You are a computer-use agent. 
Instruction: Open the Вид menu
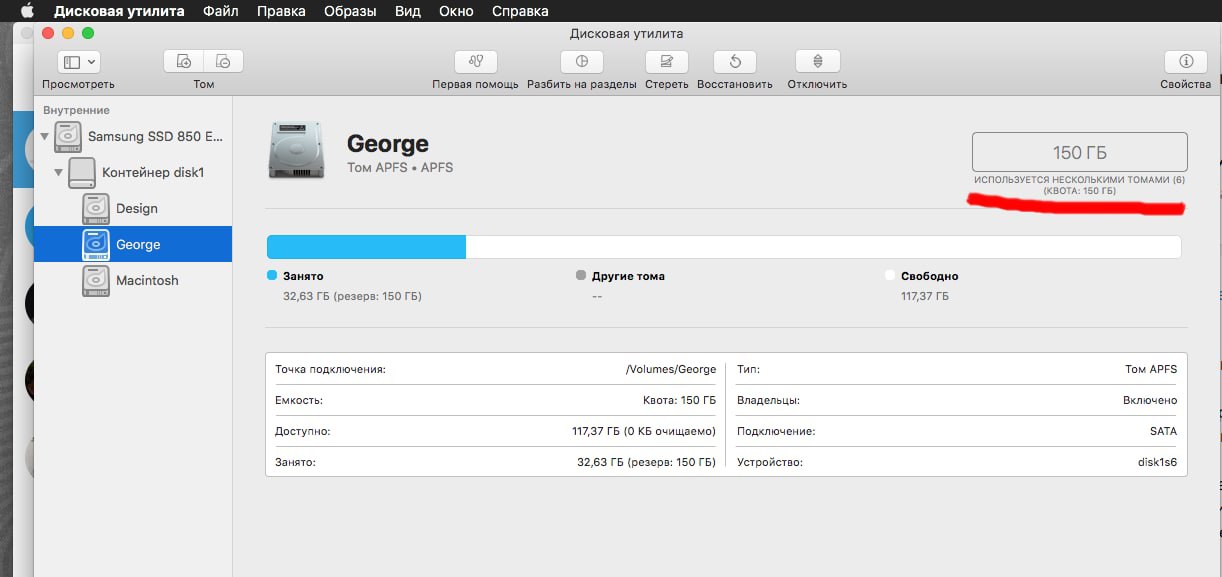tap(408, 11)
